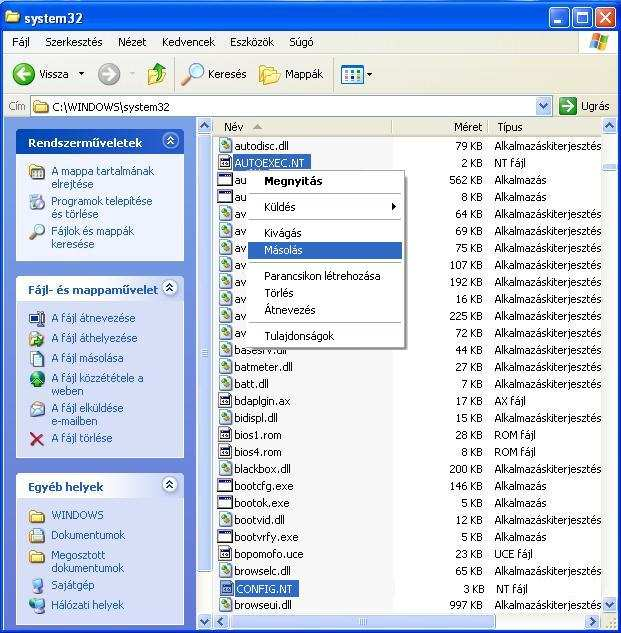The image size is (621, 633).
Task: Click the Dokumentumok folder icon
Action: click(37, 535)
